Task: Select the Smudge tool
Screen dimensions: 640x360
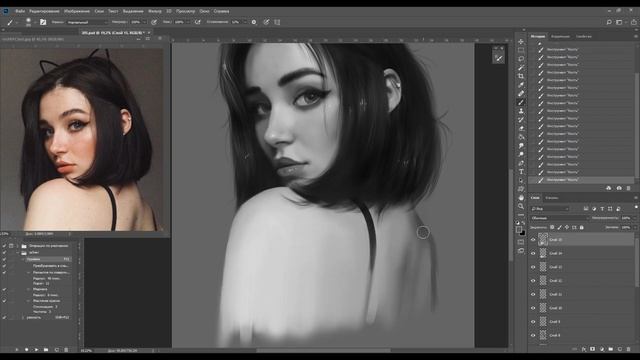Action: [x=521, y=146]
